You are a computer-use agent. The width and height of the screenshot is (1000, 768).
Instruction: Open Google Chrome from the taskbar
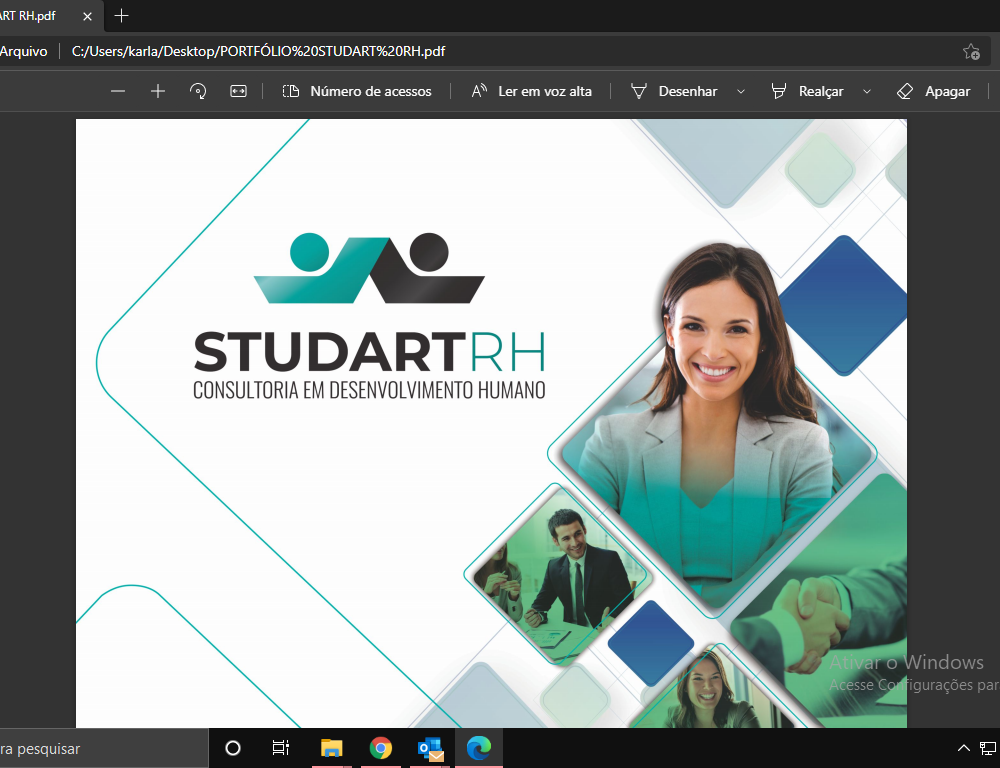click(380, 748)
